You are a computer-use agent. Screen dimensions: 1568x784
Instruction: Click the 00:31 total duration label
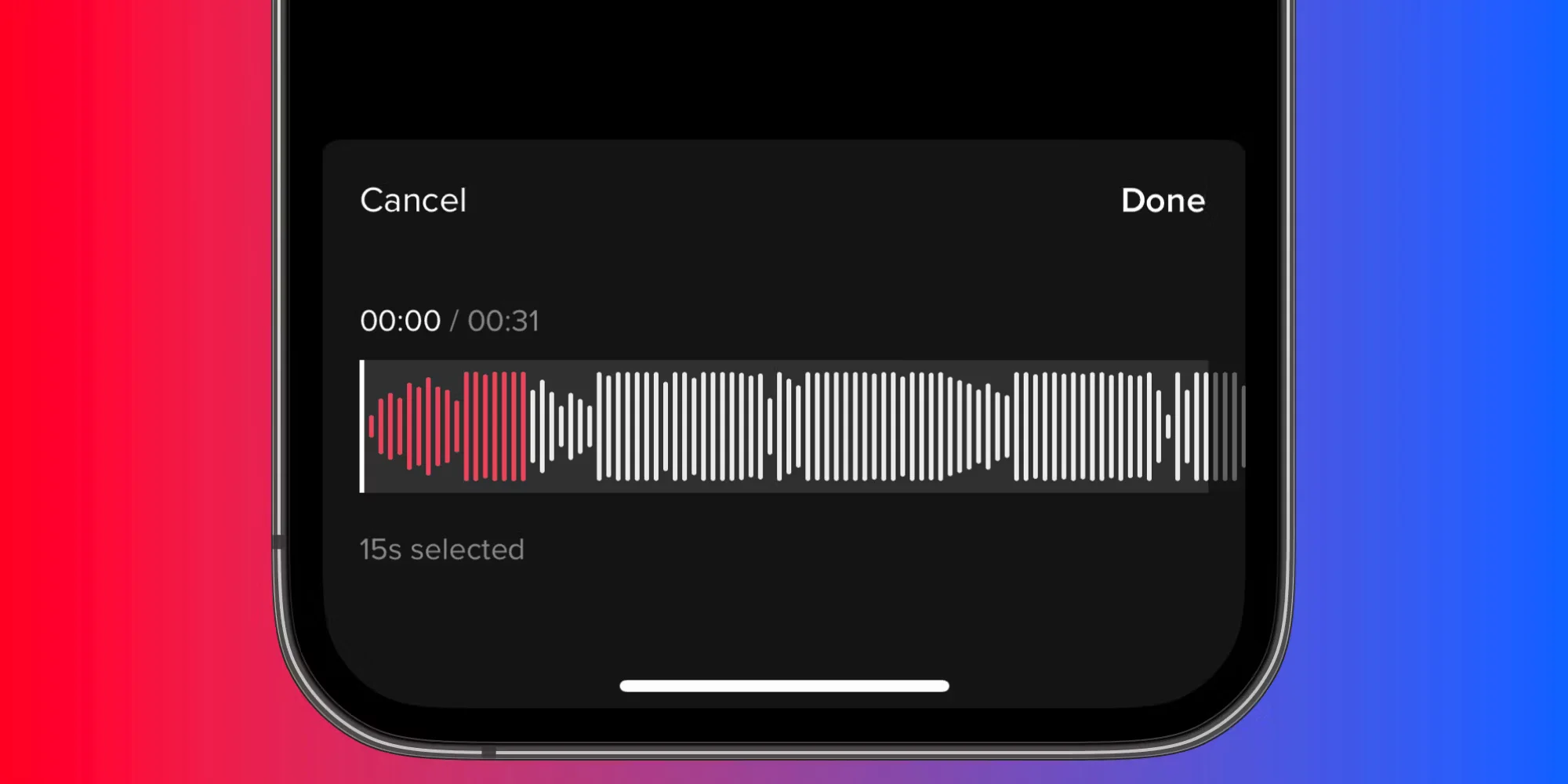[x=503, y=321]
